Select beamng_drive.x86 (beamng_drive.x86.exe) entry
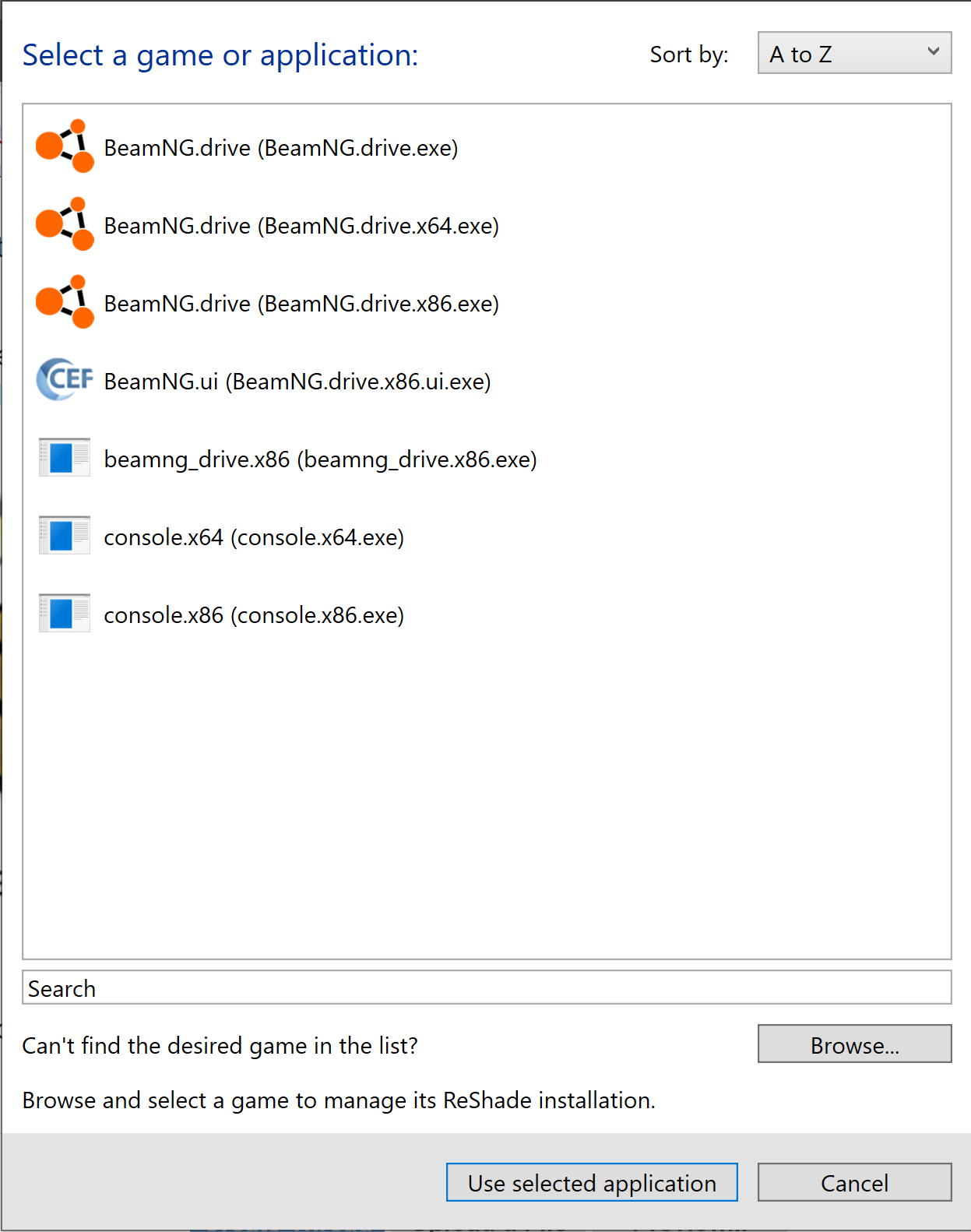The image size is (971, 1232). point(487,459)
